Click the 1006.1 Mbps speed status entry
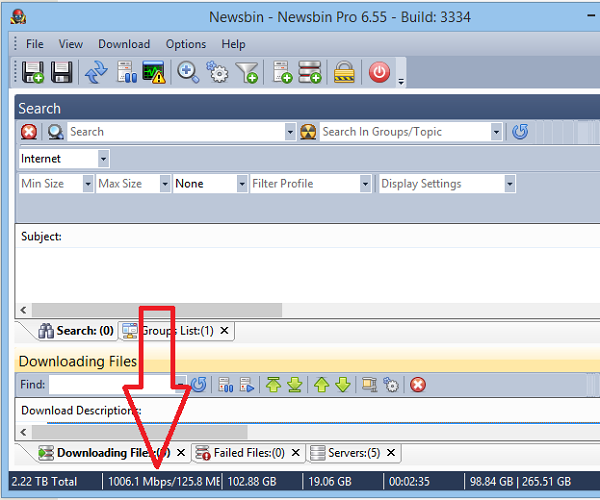The height and width of the screenshot is (500, 600). tap(164, 481)
